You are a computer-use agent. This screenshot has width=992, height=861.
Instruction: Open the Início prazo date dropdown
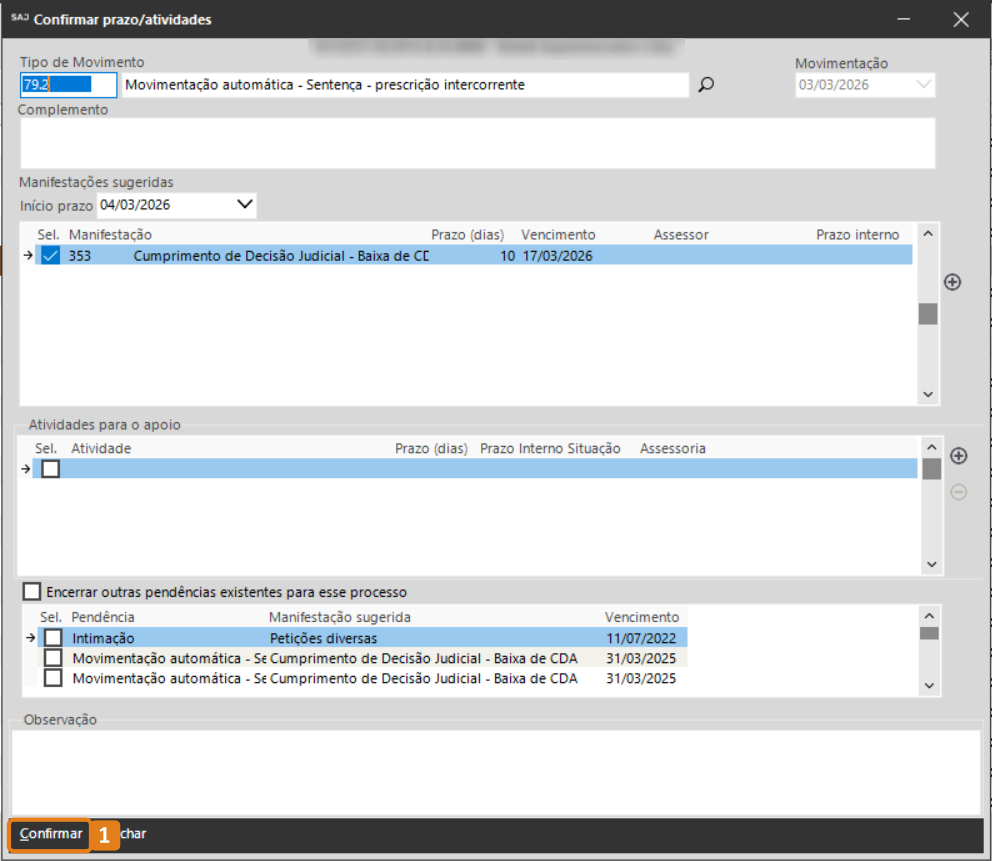[x=245, y=205]
